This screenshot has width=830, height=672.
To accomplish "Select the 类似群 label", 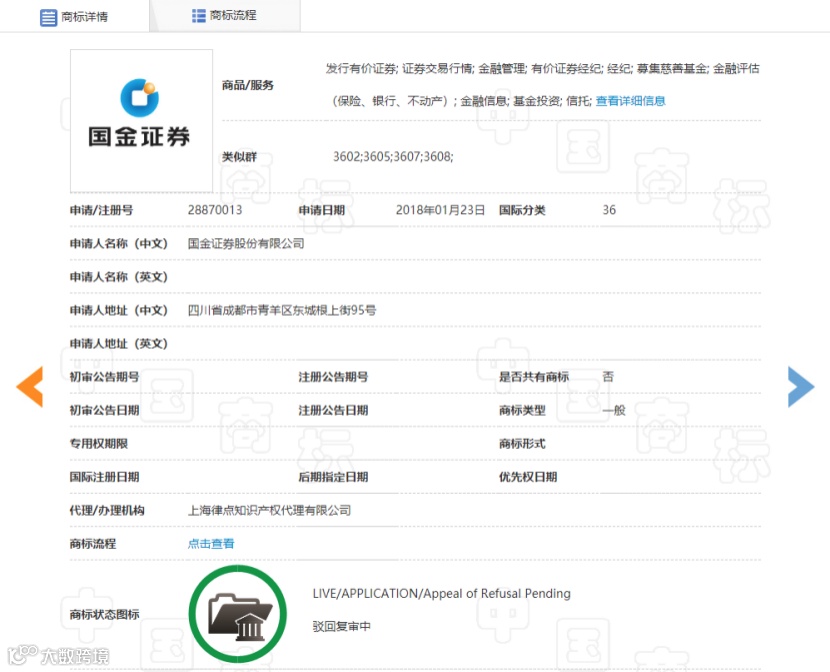I will [x=239, y=157].
